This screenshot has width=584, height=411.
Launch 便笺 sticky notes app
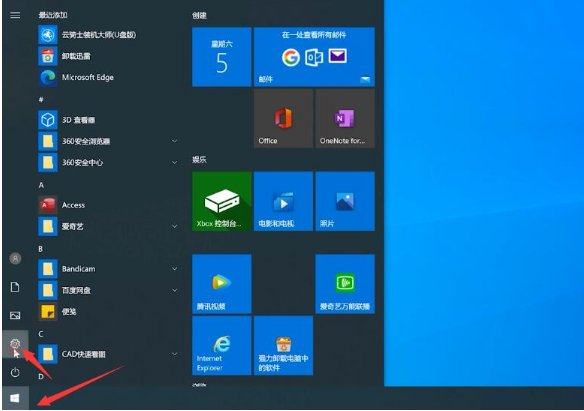point(109,312)
